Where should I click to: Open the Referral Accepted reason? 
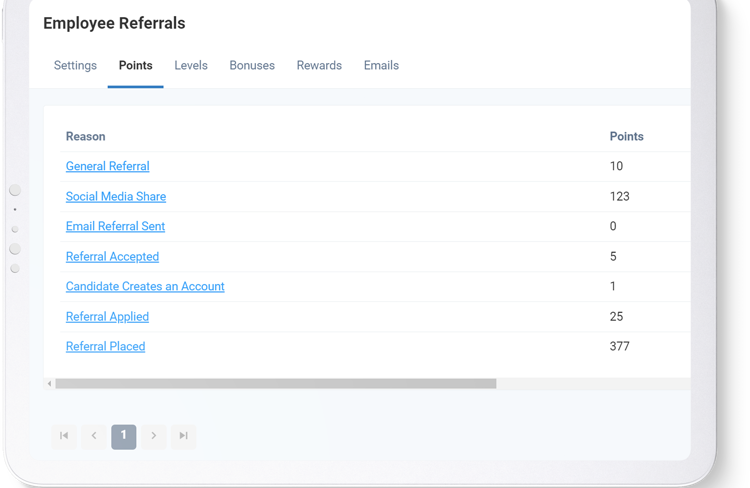pos(112,257)
